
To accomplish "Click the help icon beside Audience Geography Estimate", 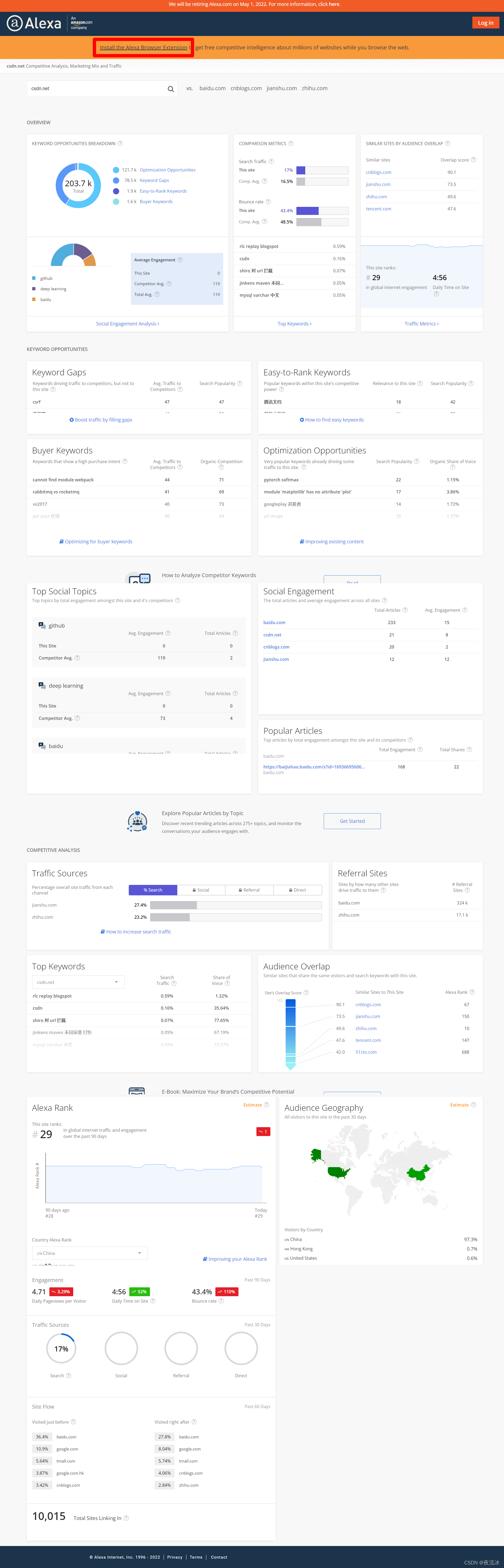I will pos(474,1105).
